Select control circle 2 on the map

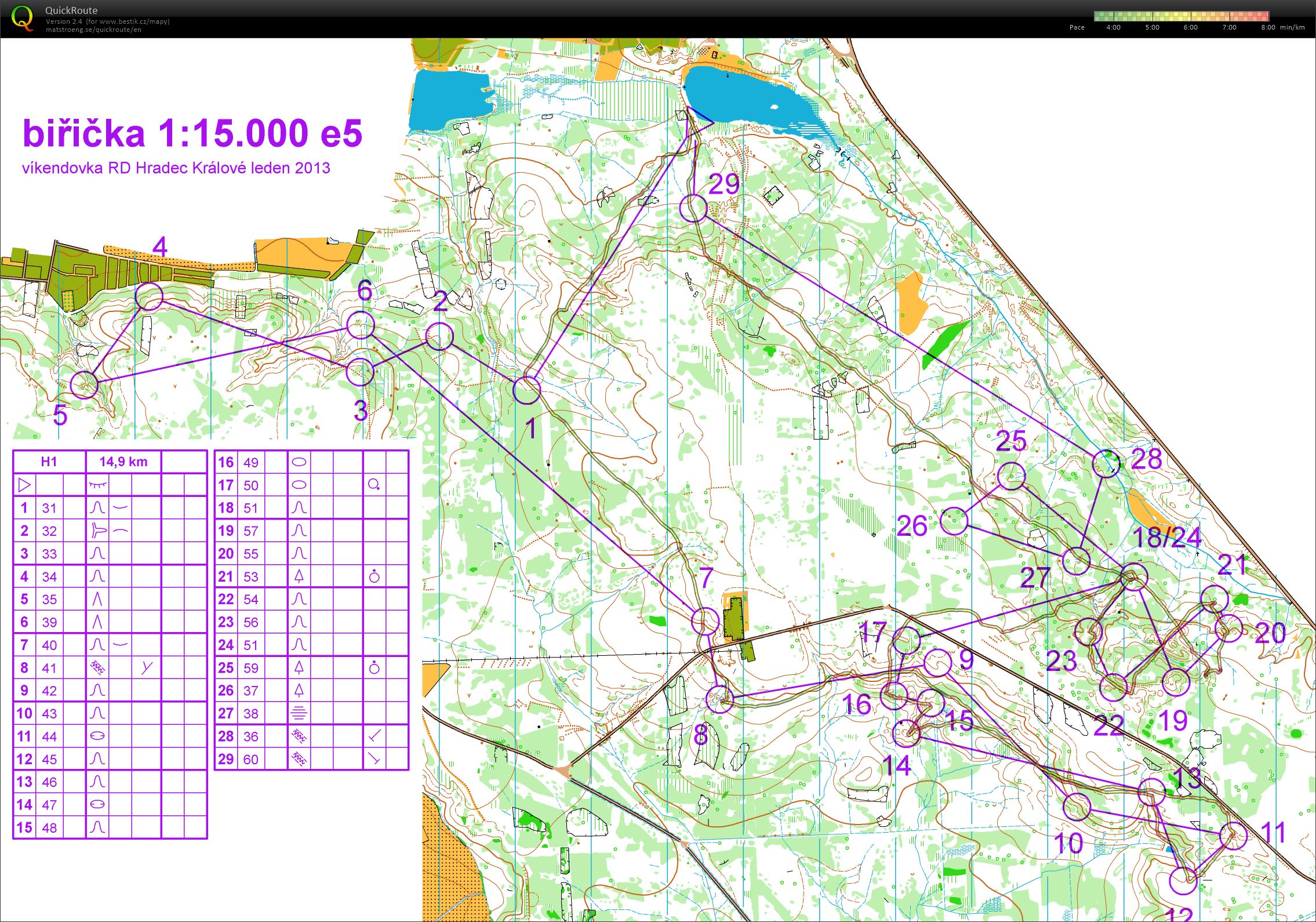point(439,336)
